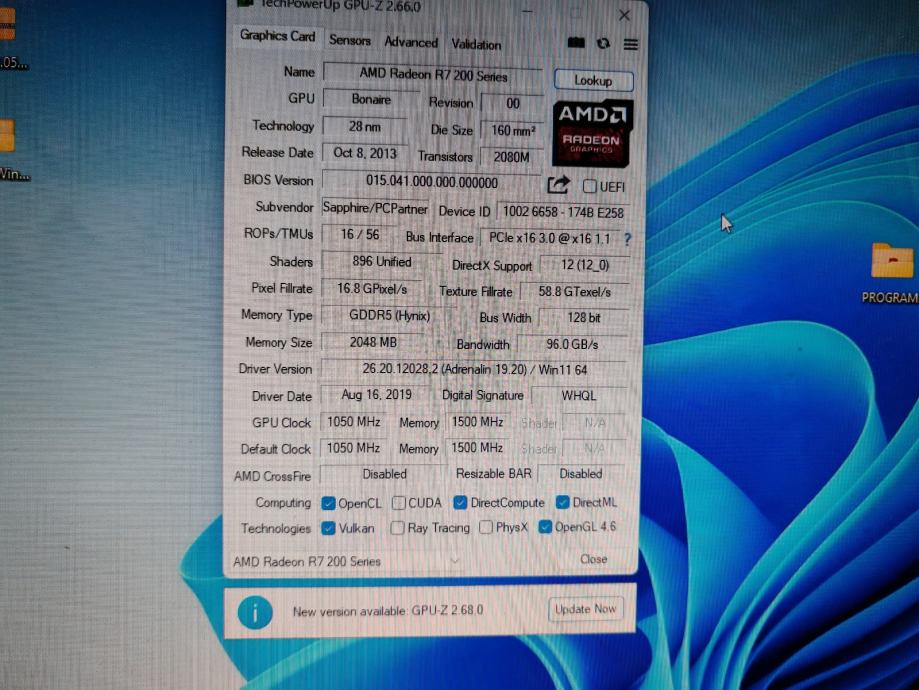Click the screenshot camera icon in GPU-Z
Image resolution: width=919 pixels, height=690 pixels.
click(x=576, y=43)
